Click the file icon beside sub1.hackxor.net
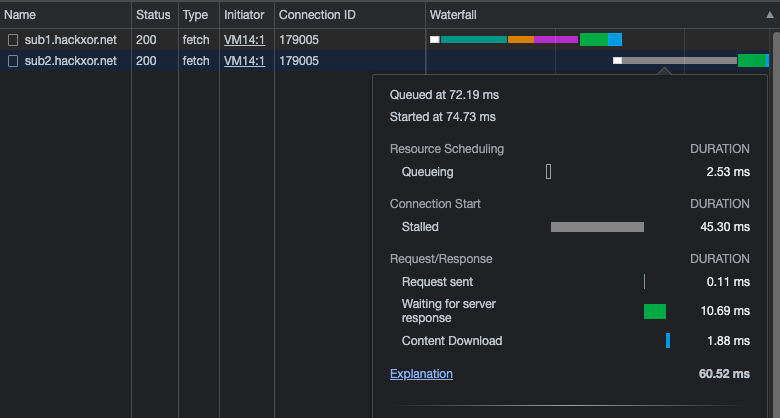This screenshot has width=780, height=418. point(13,40)
